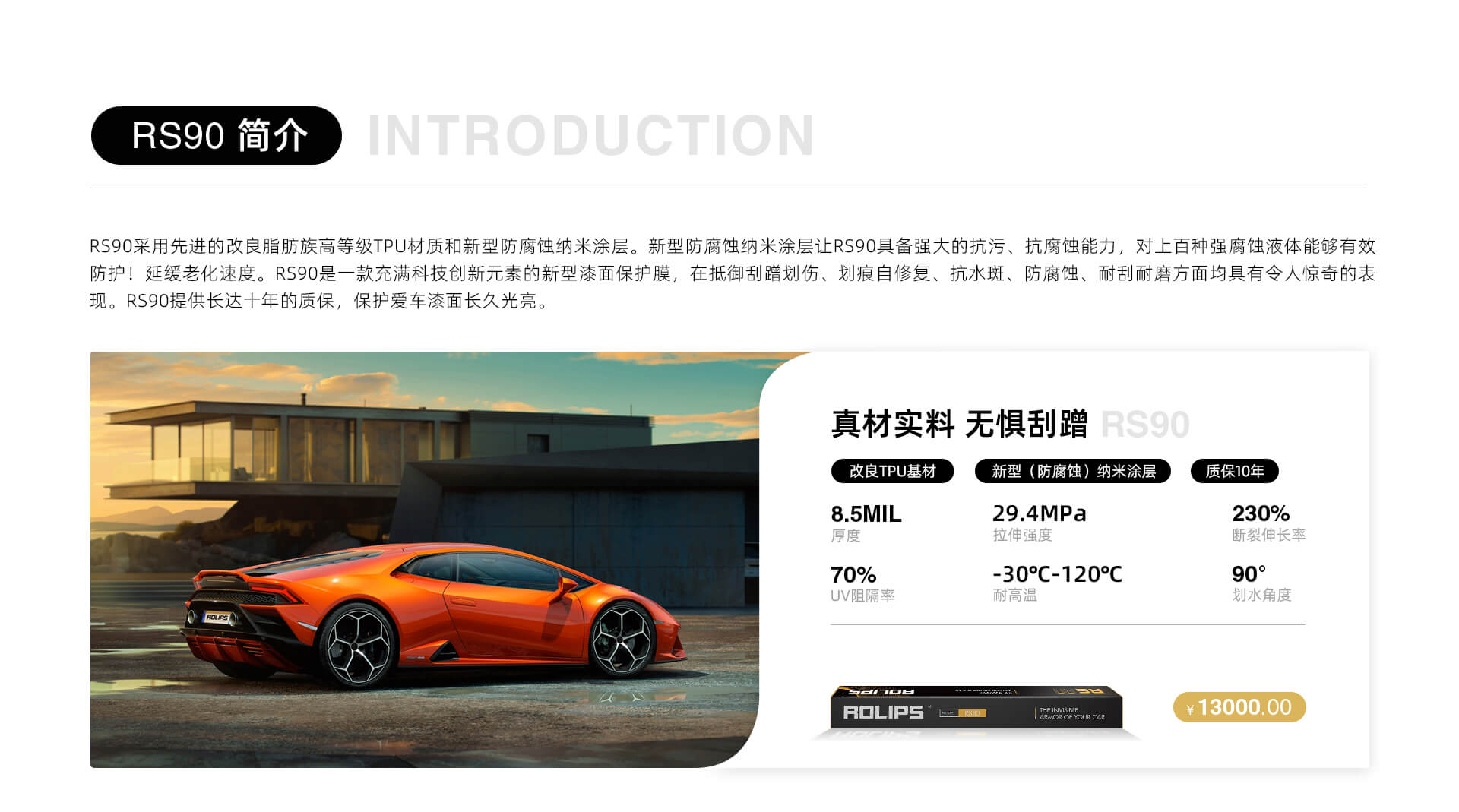Screen dimensions: 1459x812
Task: Click the 70% UV阻隔率 stat
Action: pos(862,584)
